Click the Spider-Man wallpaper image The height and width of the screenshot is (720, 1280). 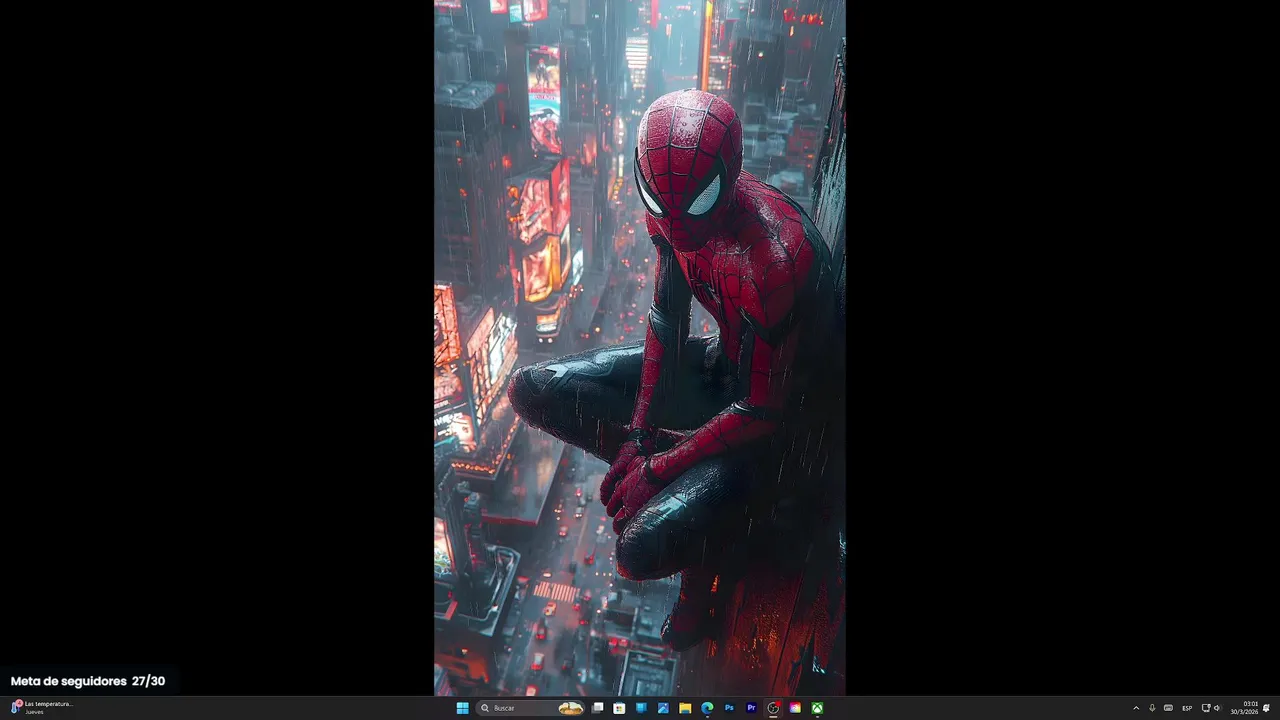click(x=640, y=347)
